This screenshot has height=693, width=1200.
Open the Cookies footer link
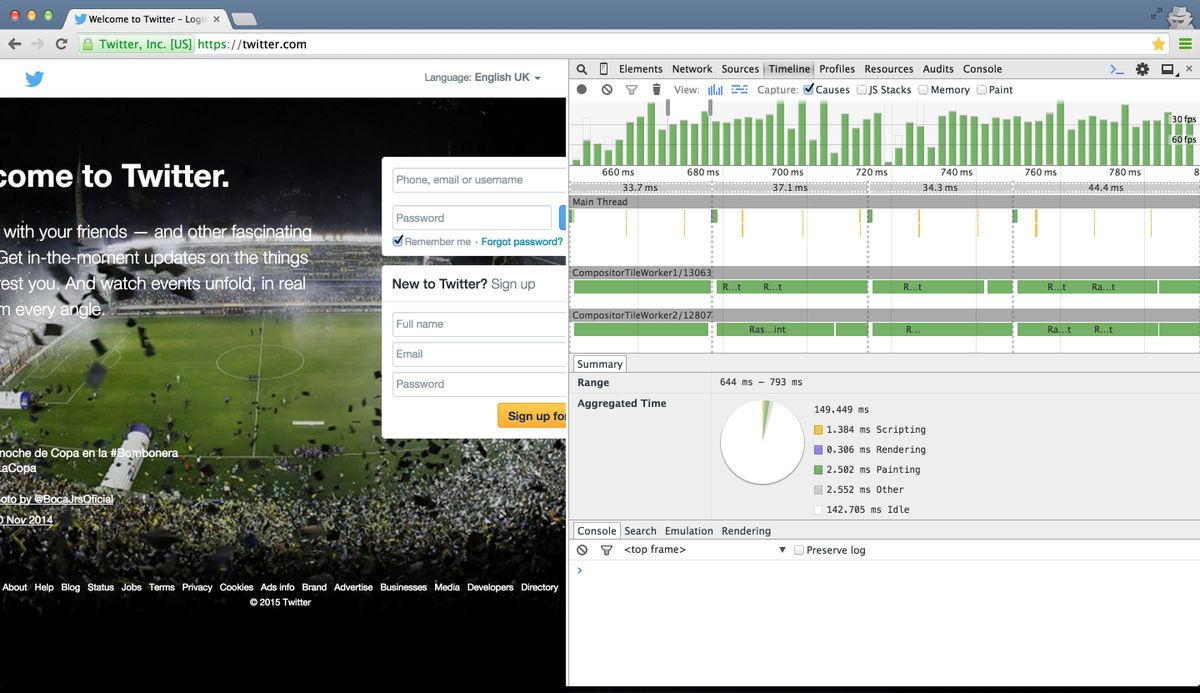[236, 587]
